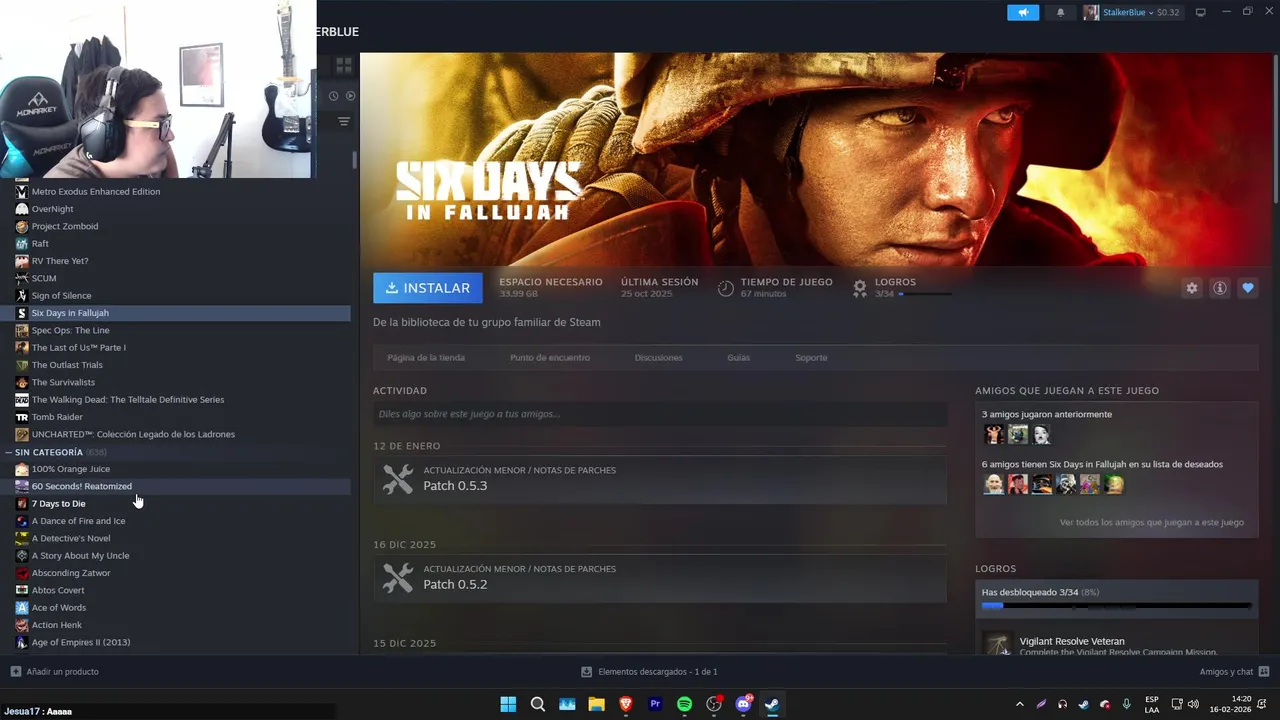
Task: Collapse the SIN CATEGORÍA section
Action: click(10, 452)
